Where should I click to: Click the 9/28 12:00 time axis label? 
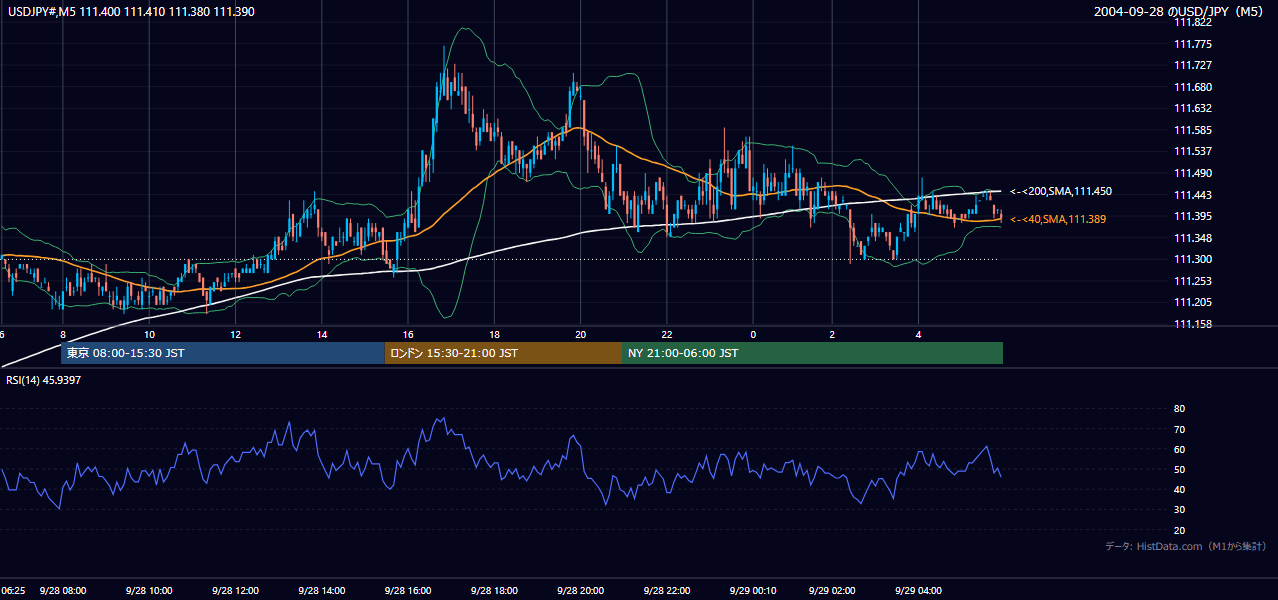pyautogui.click(x=236, y=591)
